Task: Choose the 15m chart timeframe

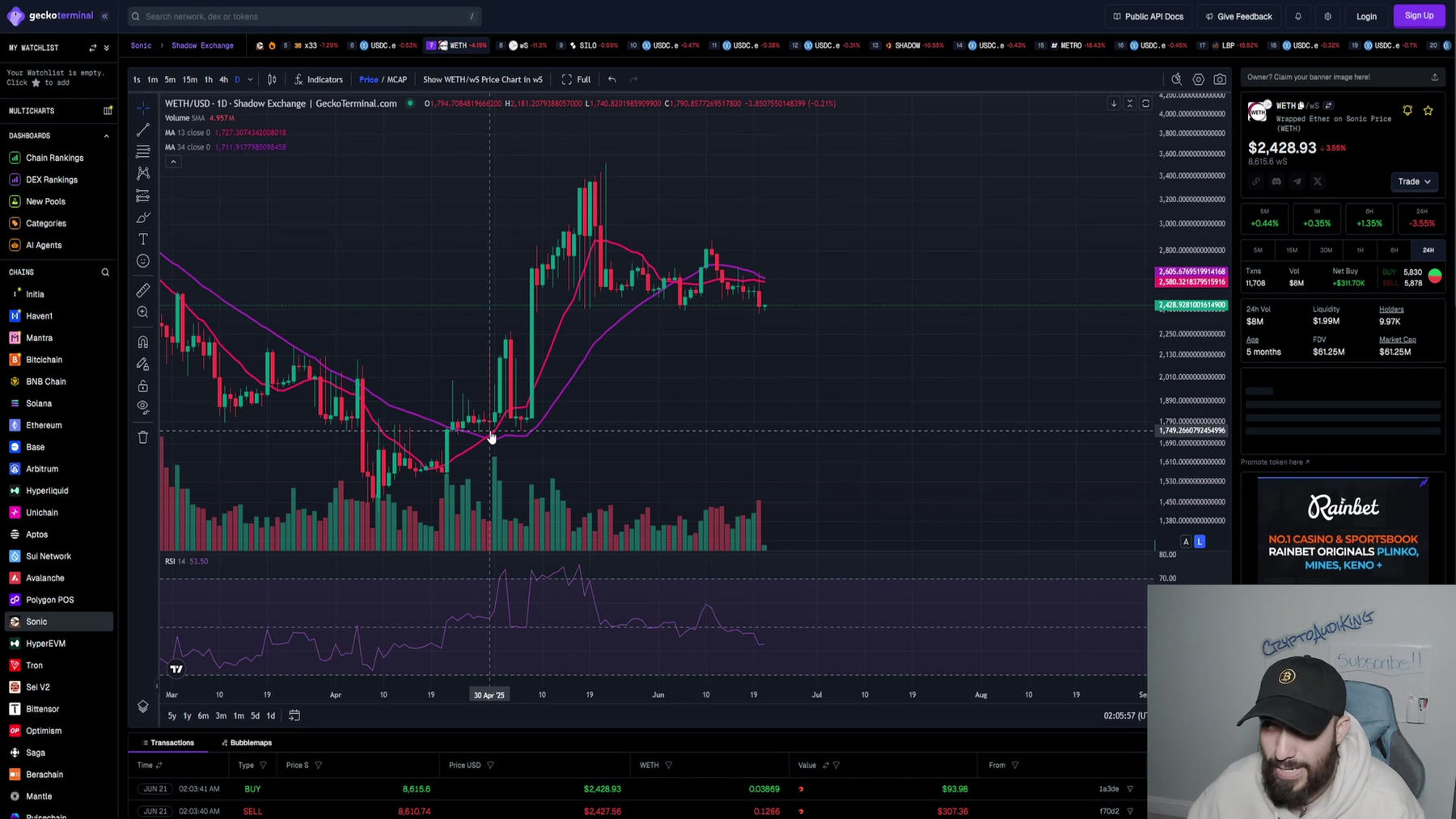Action: point(189,79)
